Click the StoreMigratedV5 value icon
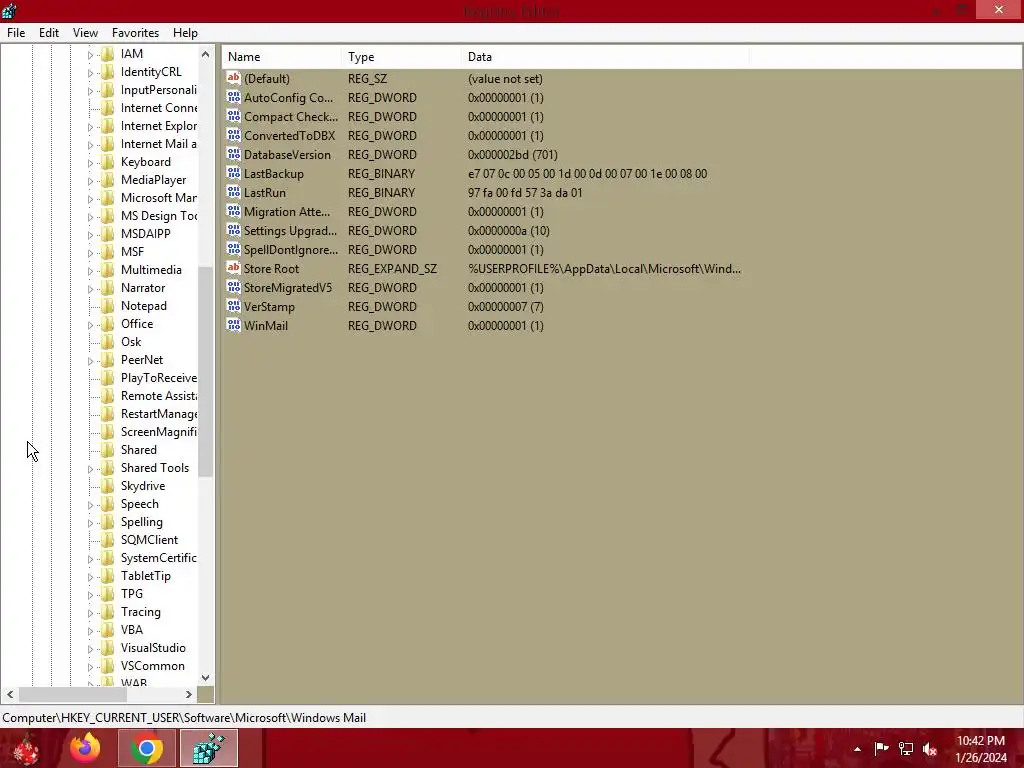Screen dimensions: 1024x768 (x=233, y=287)
